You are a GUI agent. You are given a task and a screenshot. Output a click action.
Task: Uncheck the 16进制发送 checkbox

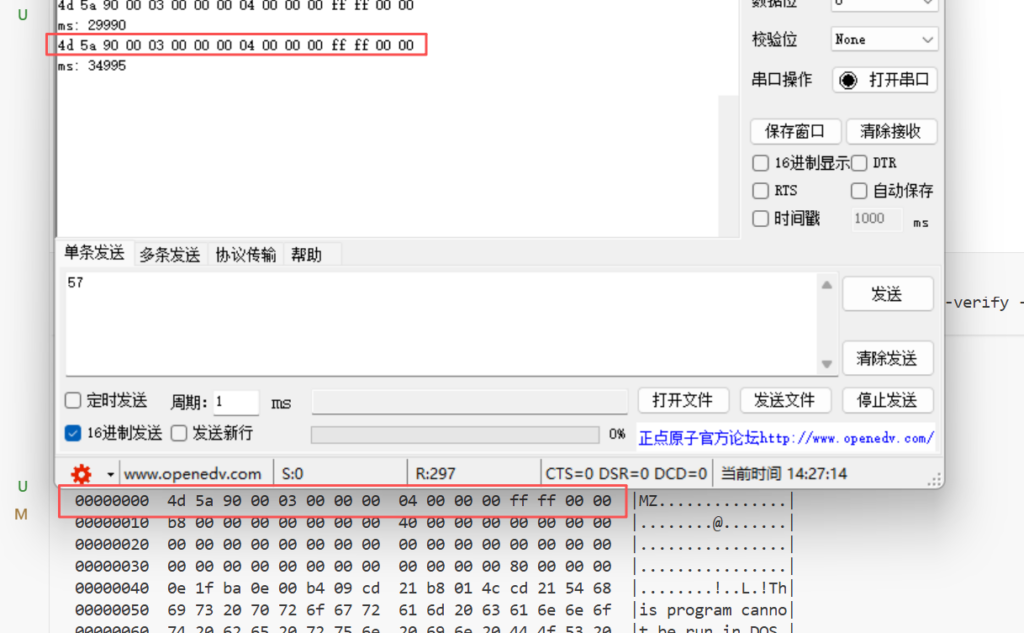tap(73, 433)
